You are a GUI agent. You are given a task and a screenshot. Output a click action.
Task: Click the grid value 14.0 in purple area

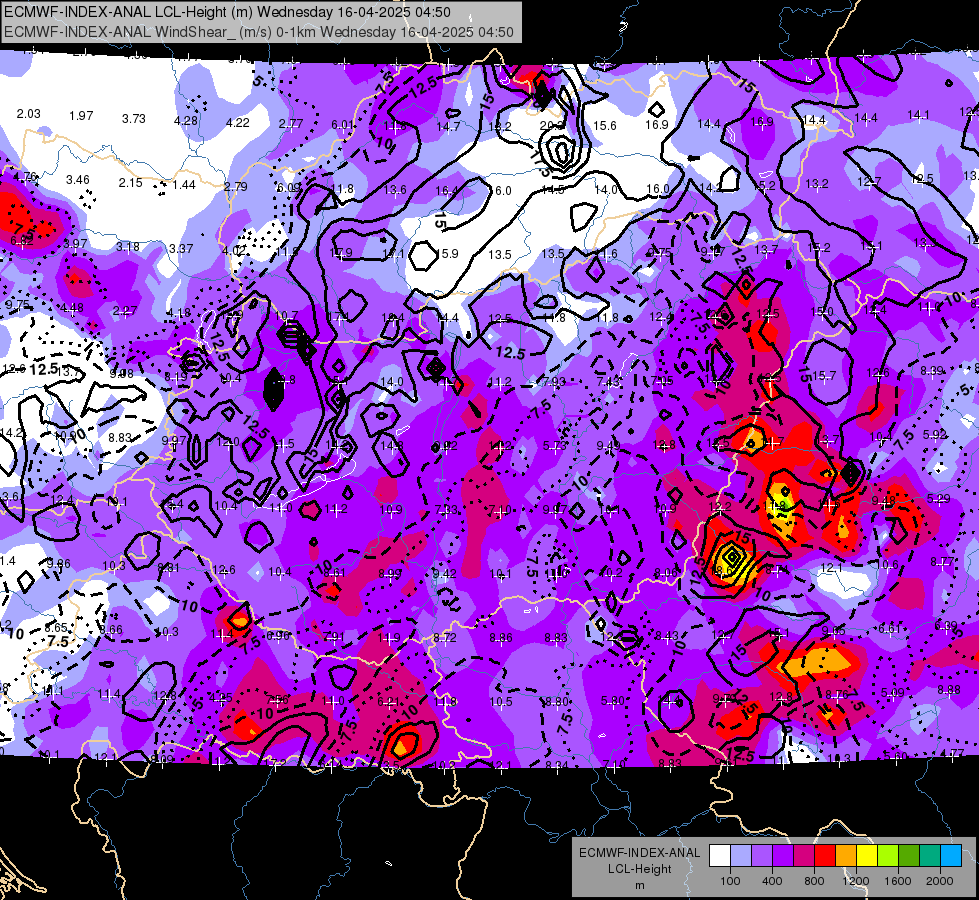pyautogui.click(x=391, y=381)
